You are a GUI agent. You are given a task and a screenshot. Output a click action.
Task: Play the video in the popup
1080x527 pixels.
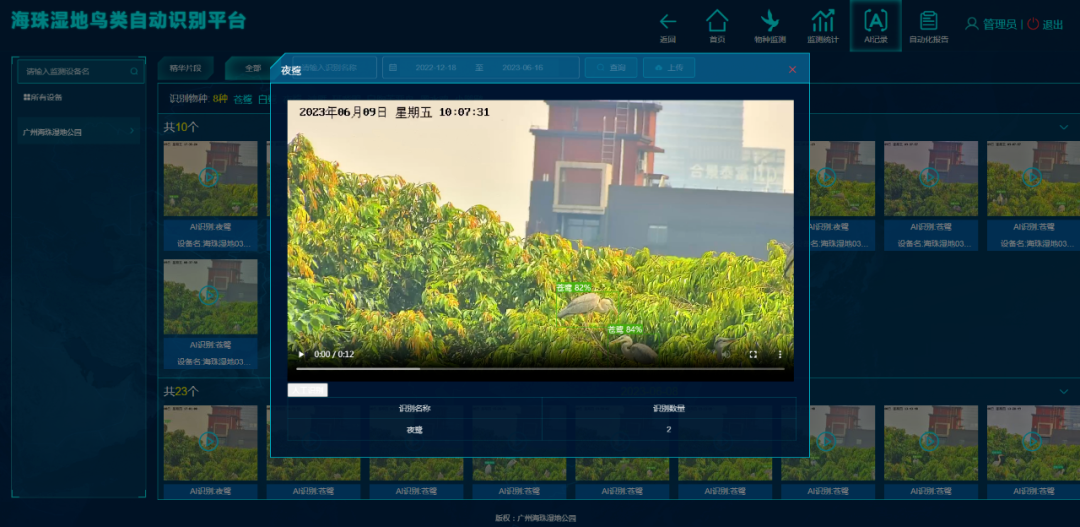302,354
